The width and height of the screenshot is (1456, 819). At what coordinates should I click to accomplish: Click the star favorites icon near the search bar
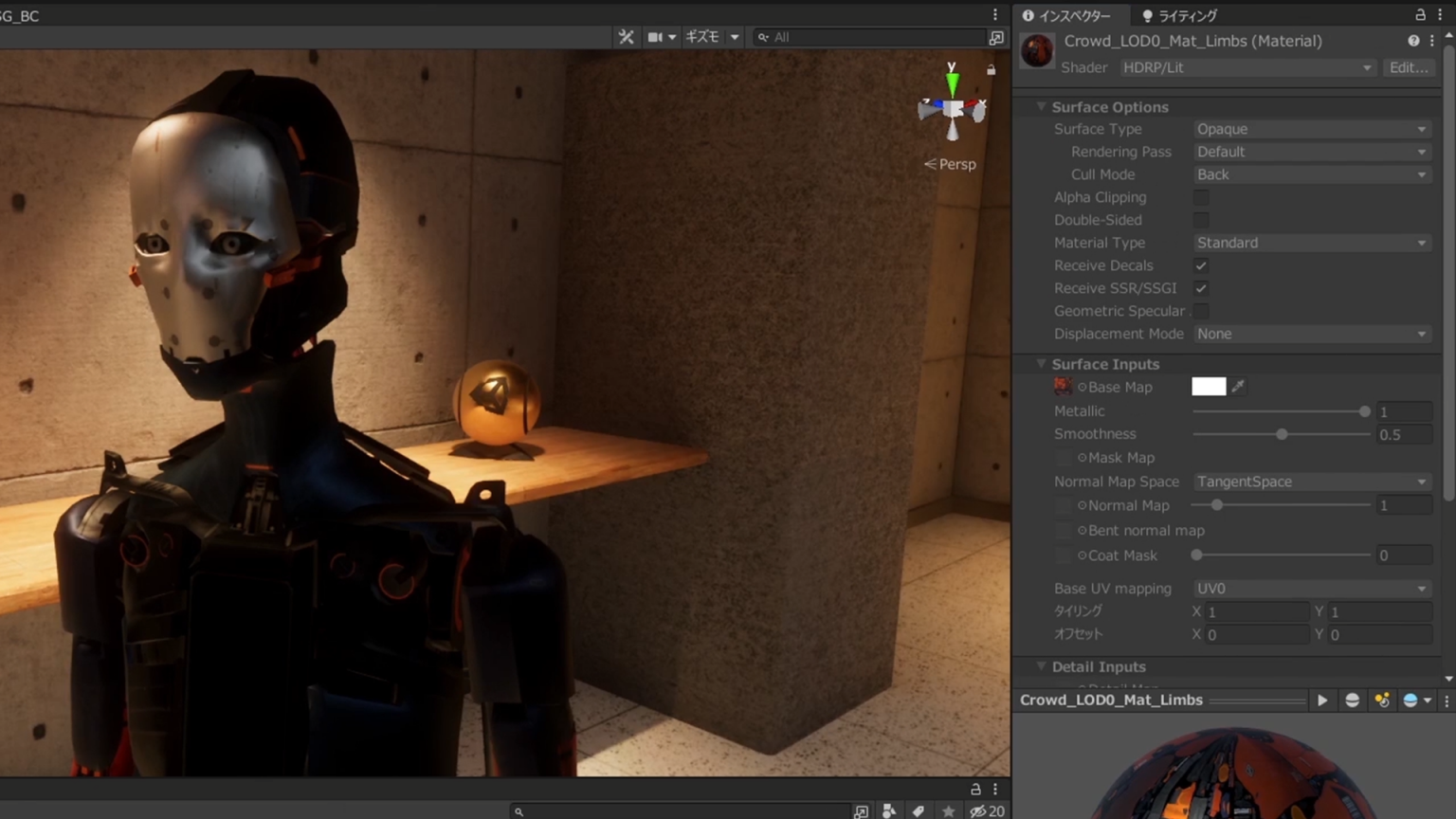click(x=948, y=811)
